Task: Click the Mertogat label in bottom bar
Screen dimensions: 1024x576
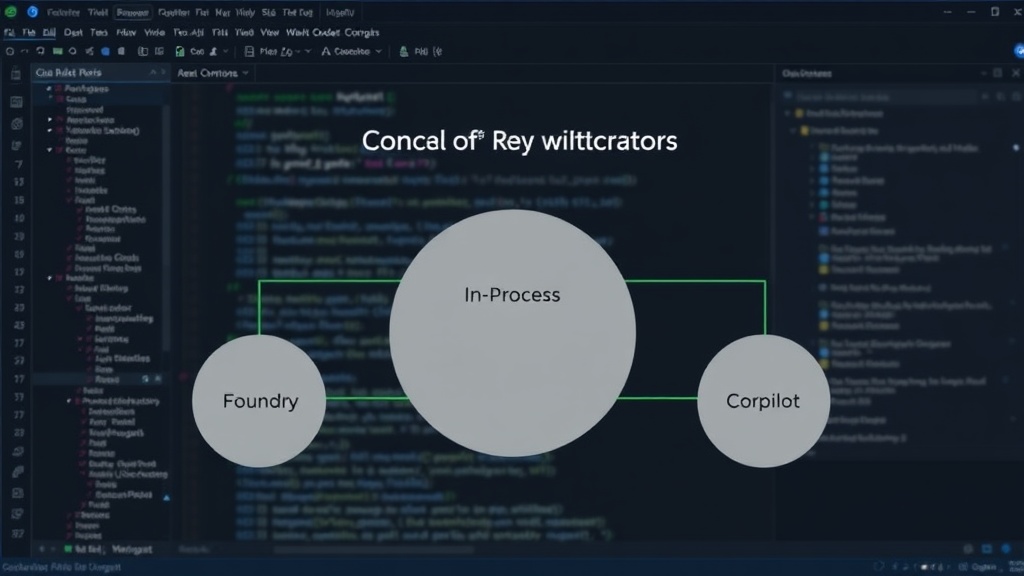Action: tap(132, 549)
